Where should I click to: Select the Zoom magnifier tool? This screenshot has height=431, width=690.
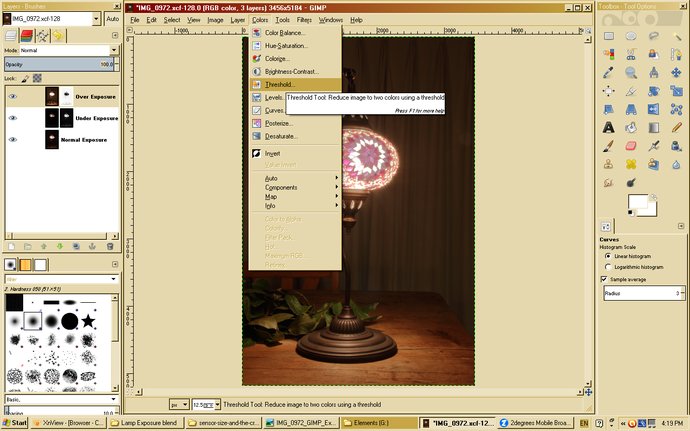point(631,72)
